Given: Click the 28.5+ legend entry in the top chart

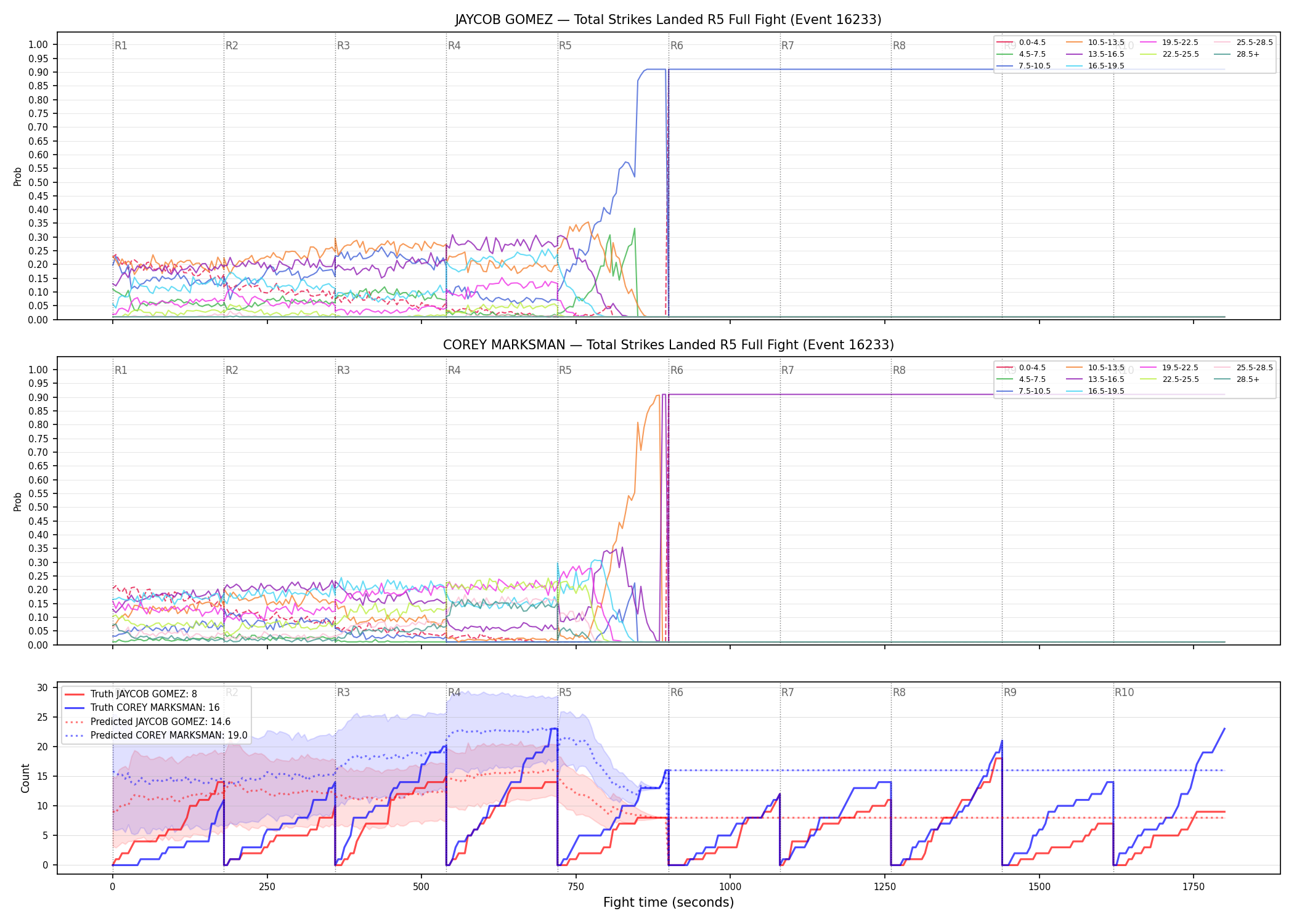Looking at the screenshot, I should (1237, 54).
